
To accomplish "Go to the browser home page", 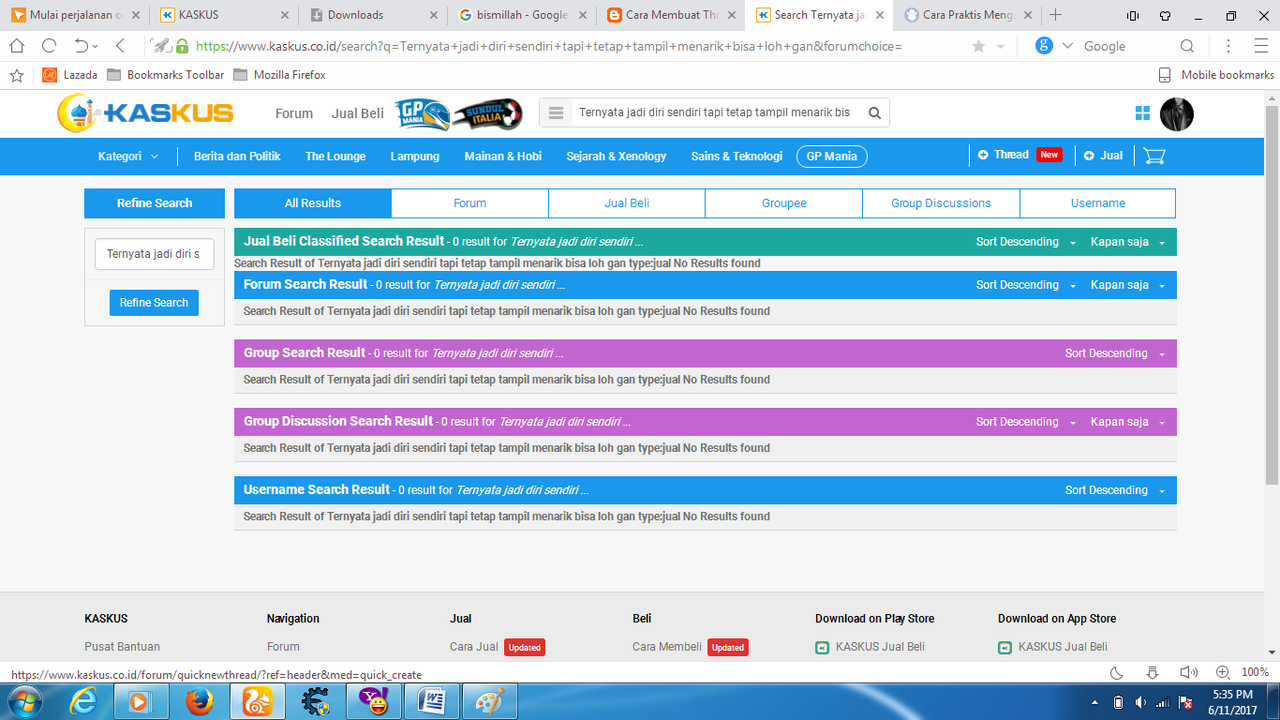I will (16, 46).
